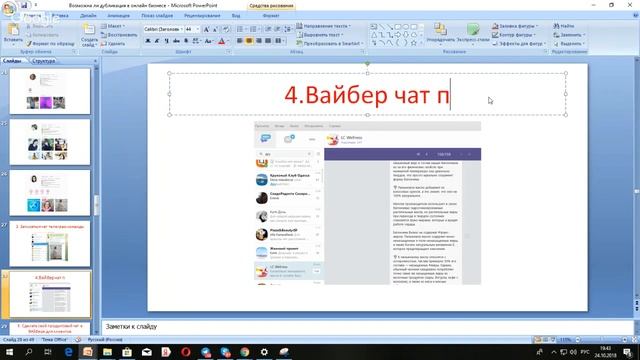This screenshot has width=640, height=360.
Task: Open the View (Вид) ribbon tab
Action: pyautogui.click(x=236, y=16)
